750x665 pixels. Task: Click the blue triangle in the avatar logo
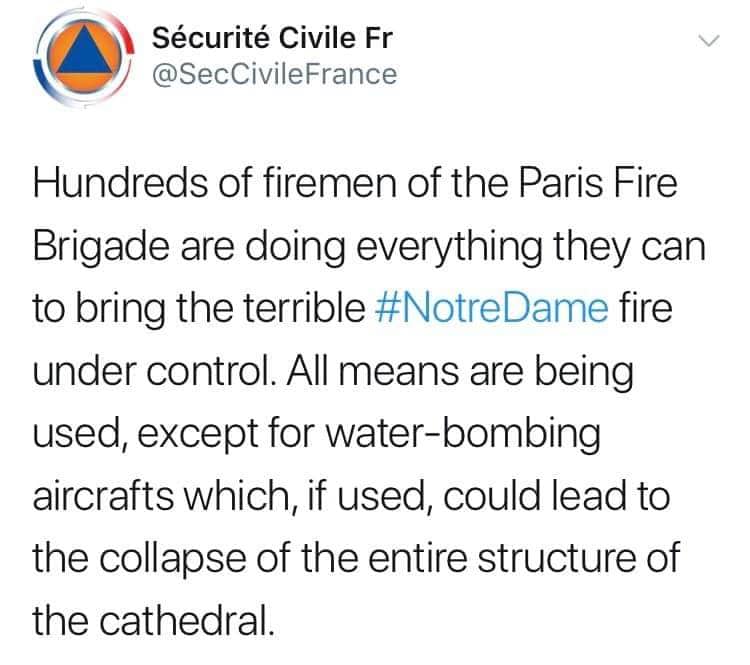(x=84, y=52)
